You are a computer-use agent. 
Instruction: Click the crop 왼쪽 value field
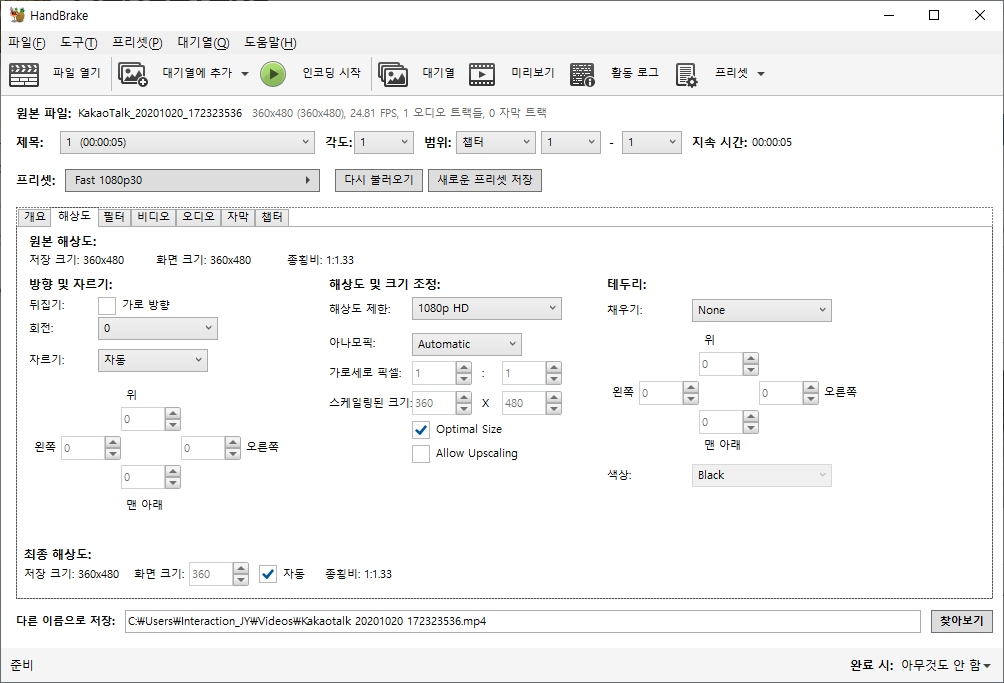[83, 449]
